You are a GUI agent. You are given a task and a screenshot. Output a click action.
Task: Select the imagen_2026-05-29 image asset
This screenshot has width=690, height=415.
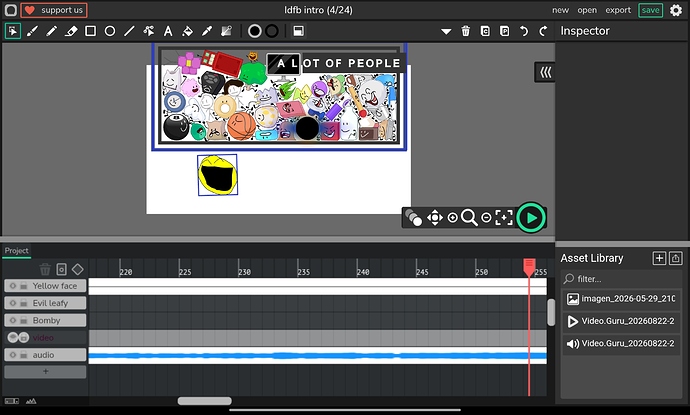point(622,299)
